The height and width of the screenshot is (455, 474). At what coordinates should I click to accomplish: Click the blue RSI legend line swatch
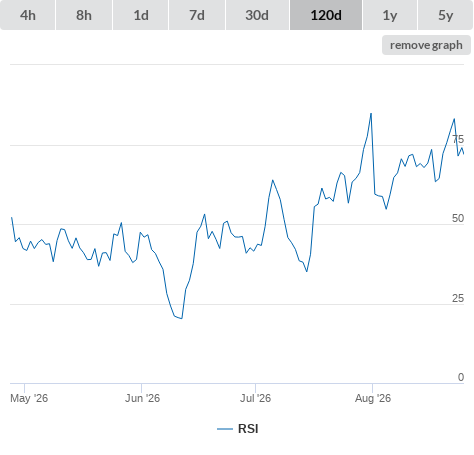point(225,429)
